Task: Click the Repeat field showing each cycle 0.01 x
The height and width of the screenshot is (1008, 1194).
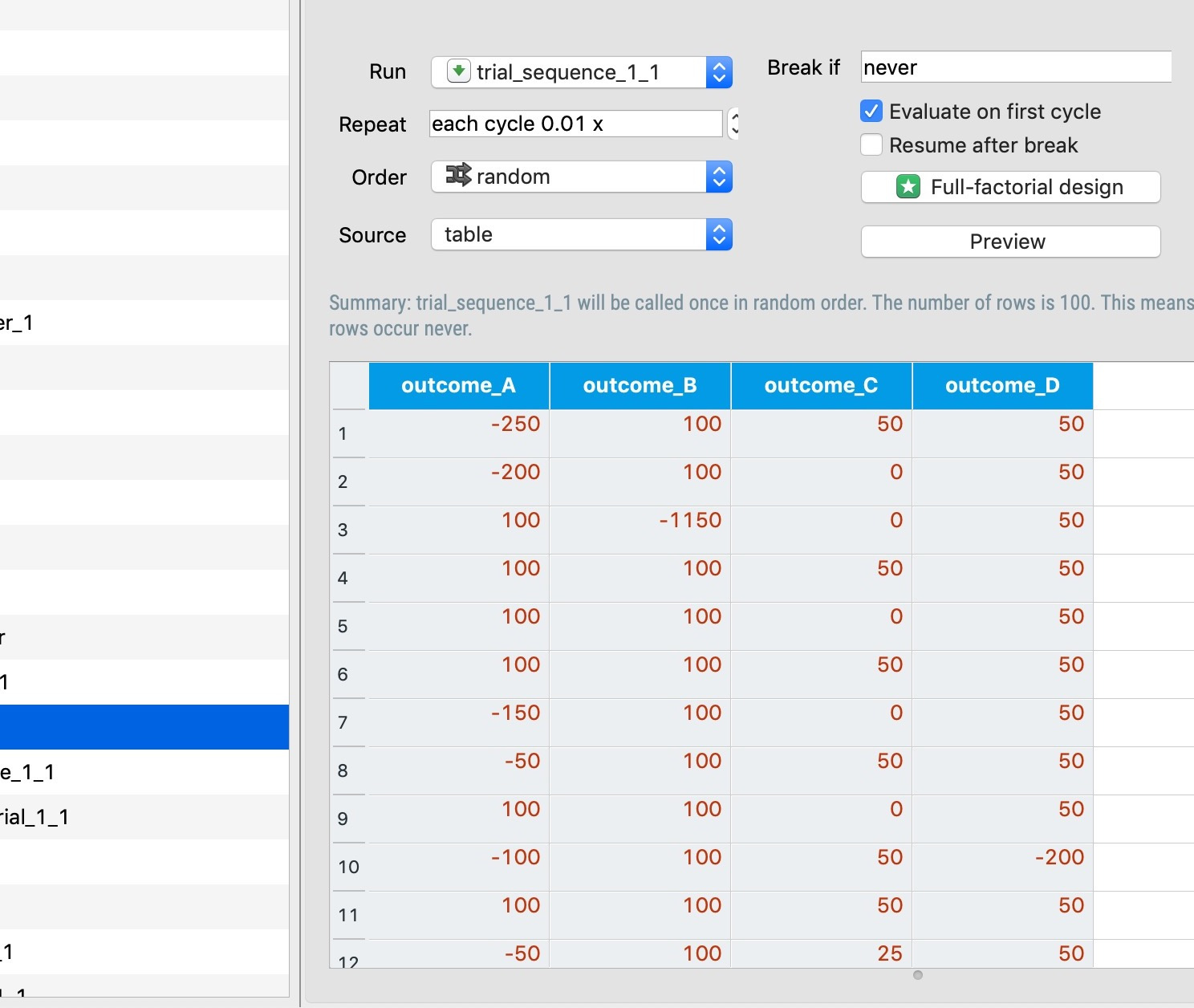Action: pyautogui.click(x=575, y=124)
